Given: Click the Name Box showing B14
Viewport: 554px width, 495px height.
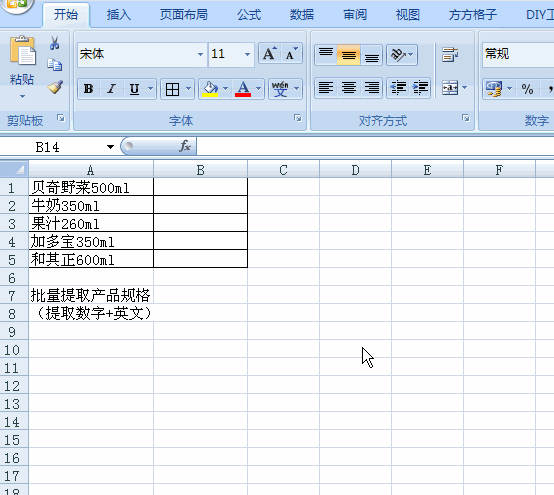Looking at the screenshot, I should (53, 147).
